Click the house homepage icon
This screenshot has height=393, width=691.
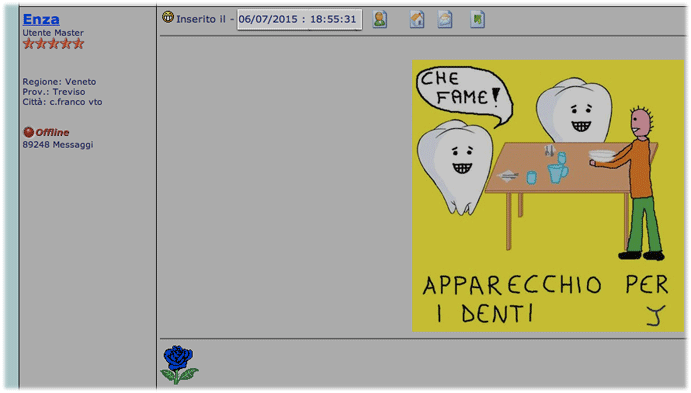[417, 19]
